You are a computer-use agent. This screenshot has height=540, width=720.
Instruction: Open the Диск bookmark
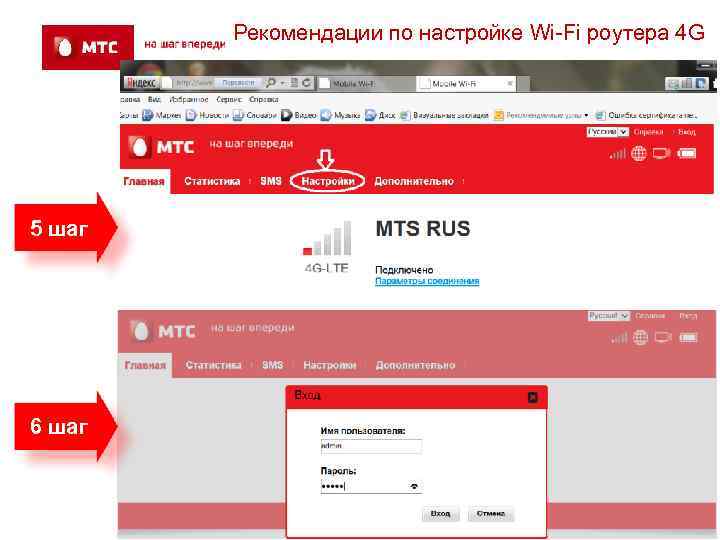[380, 115]
